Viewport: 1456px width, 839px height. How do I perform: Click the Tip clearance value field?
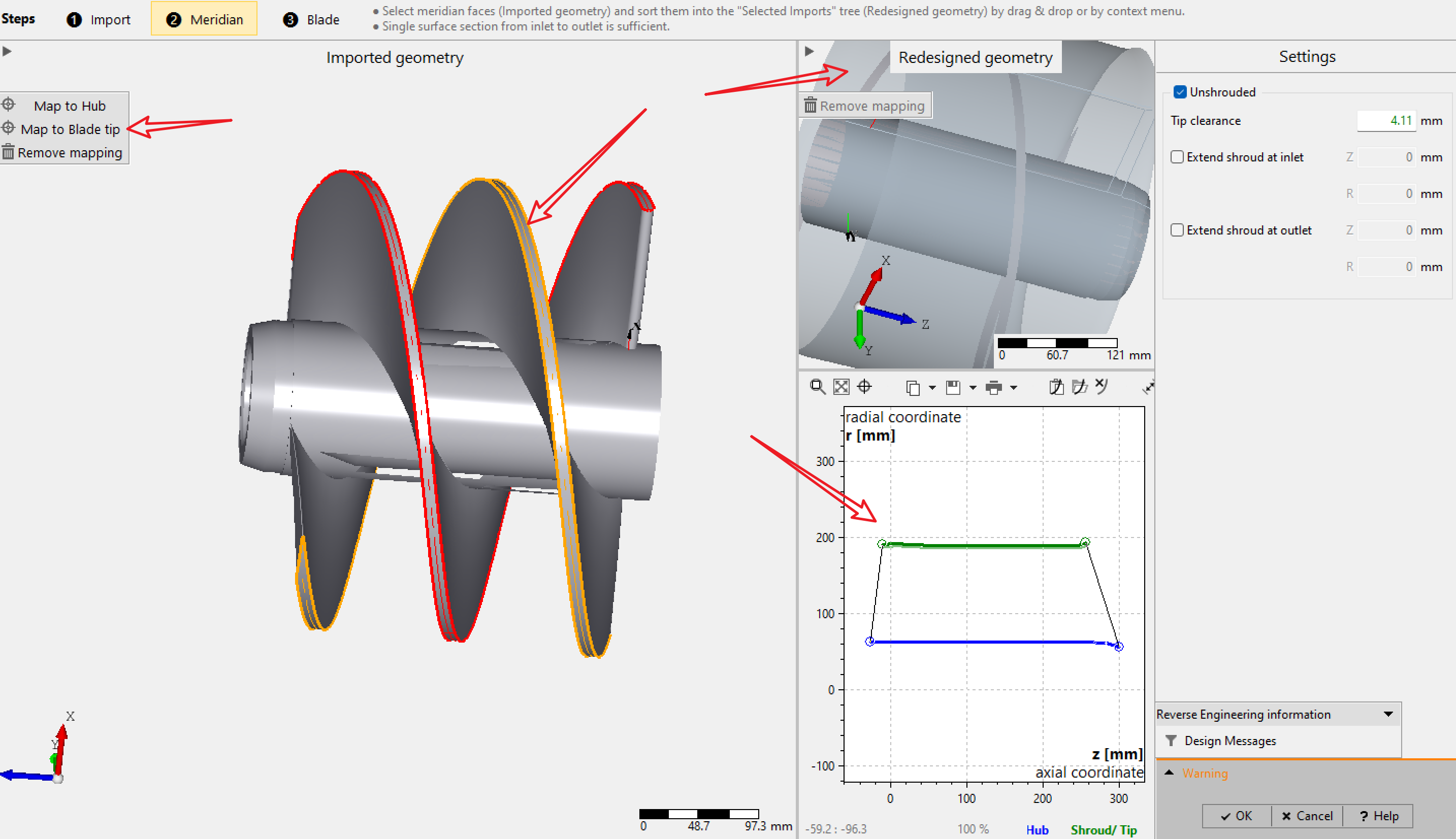1386,120
